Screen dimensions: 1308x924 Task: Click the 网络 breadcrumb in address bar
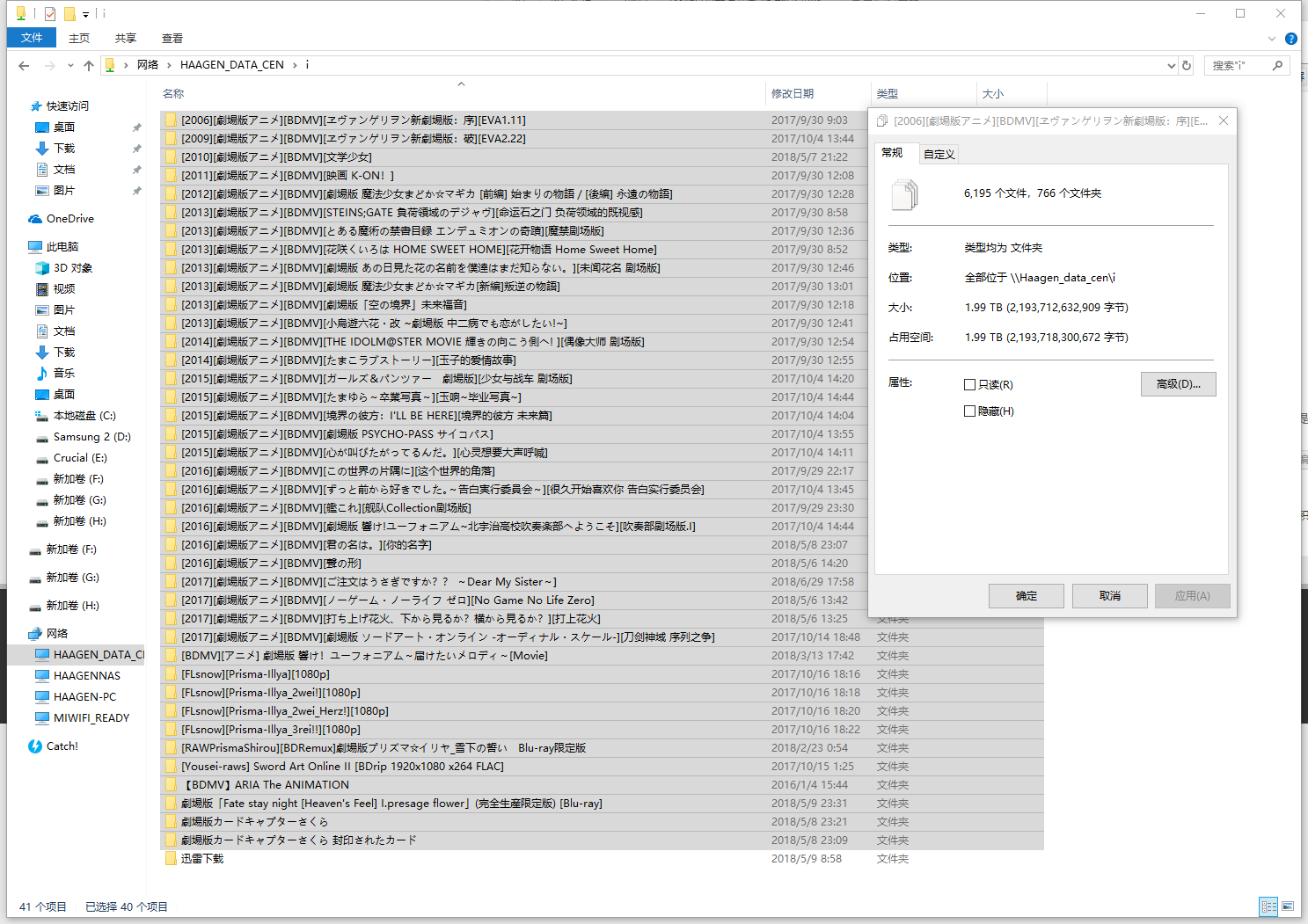point(148,65)
